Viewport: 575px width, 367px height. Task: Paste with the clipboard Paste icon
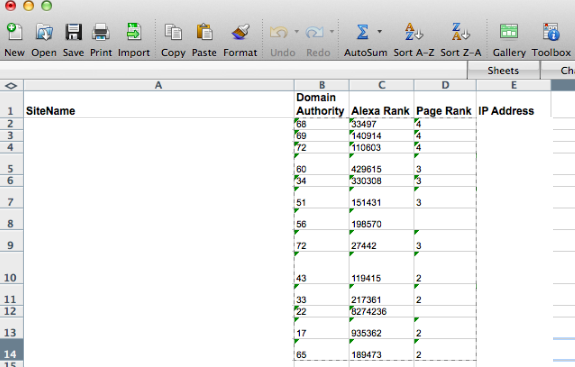[x=204, y=32]
